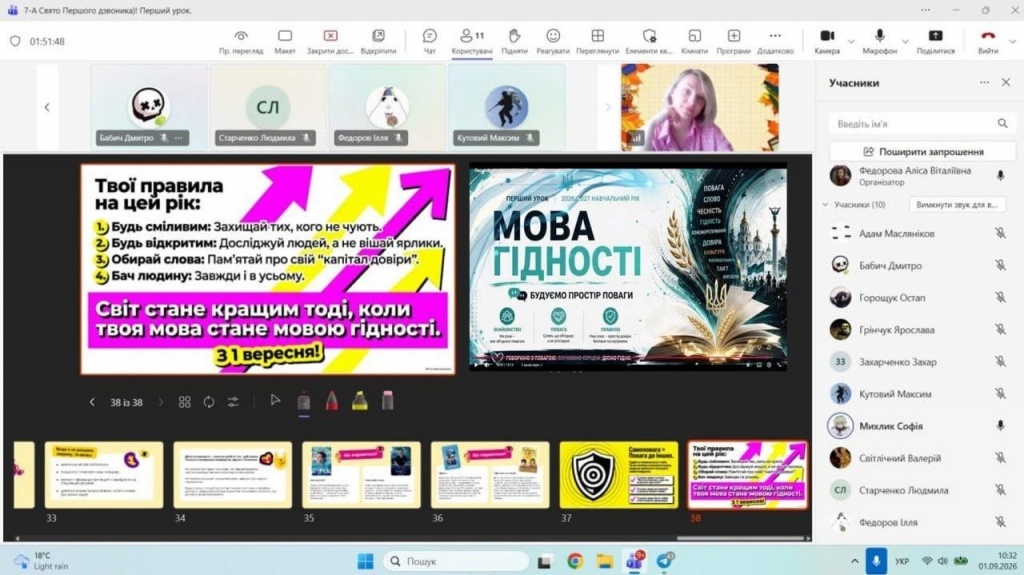Select Старченко Людмила video tile

click(268, 107)
